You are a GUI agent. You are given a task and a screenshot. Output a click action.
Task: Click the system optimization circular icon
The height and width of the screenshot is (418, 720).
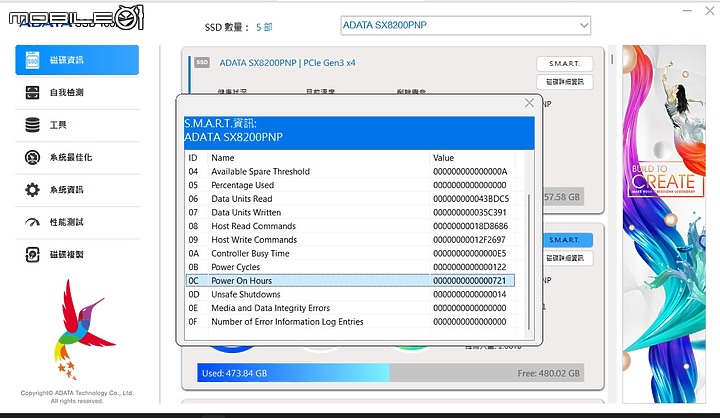pyautogui.click(x=32, y=158)
